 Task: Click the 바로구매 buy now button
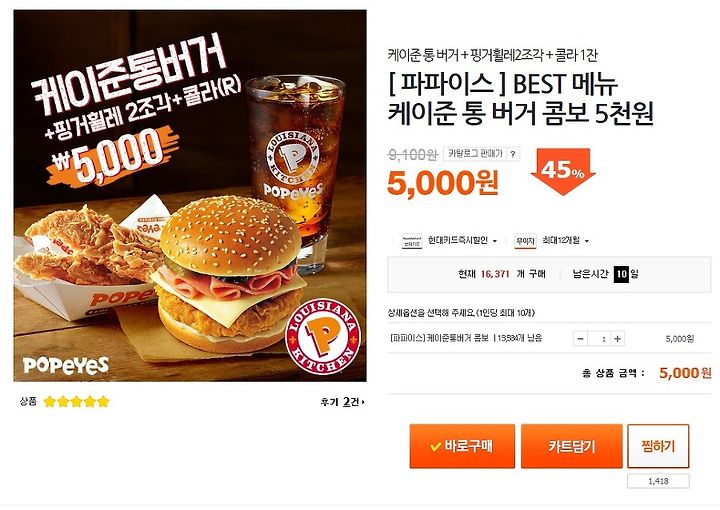[462, 446]
